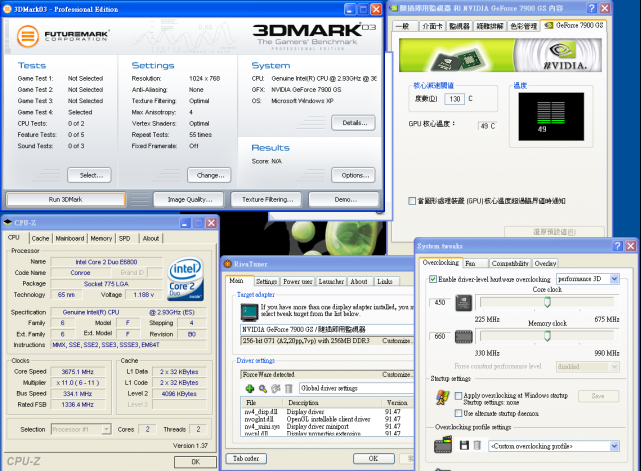Image resolution: width=641 pixels, height=471 pixels.
Task: Open the Launcher tab in RivaTuner
Action: 331,281
